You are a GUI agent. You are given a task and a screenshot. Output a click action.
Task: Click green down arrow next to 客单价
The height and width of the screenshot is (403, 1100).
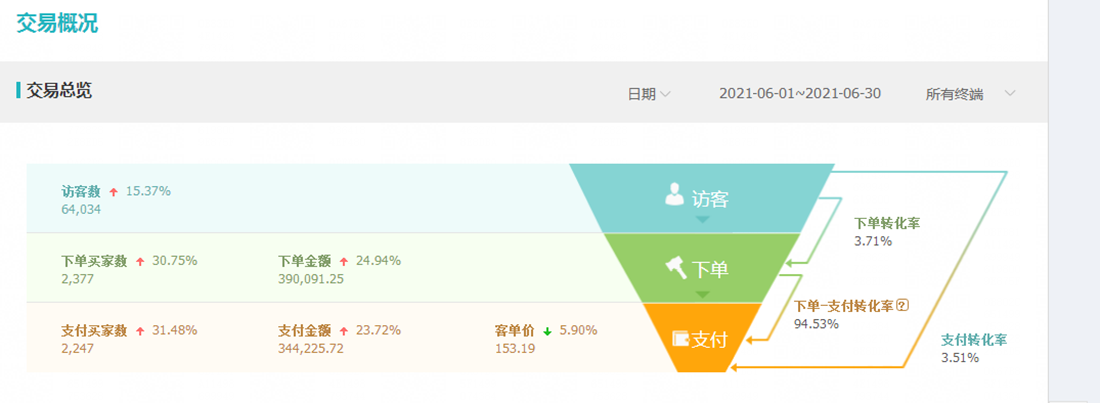click(548, 331)
